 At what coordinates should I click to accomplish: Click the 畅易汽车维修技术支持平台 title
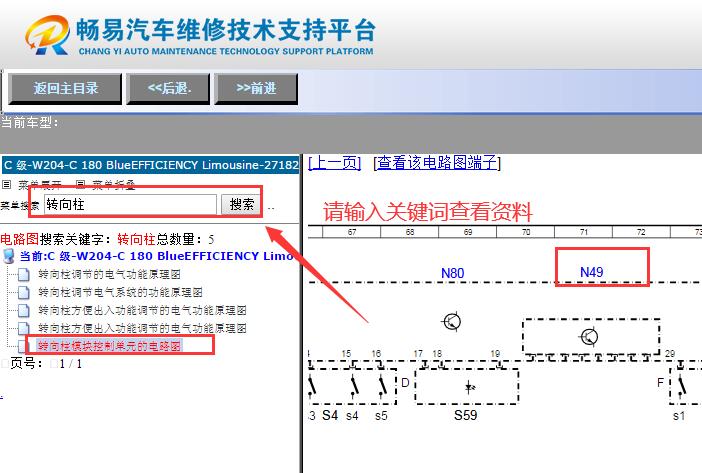click(225, 30)
